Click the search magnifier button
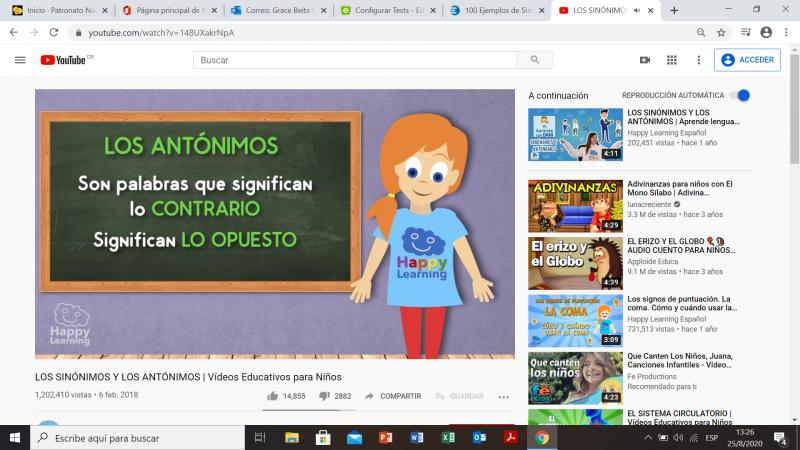 [535, 60]
